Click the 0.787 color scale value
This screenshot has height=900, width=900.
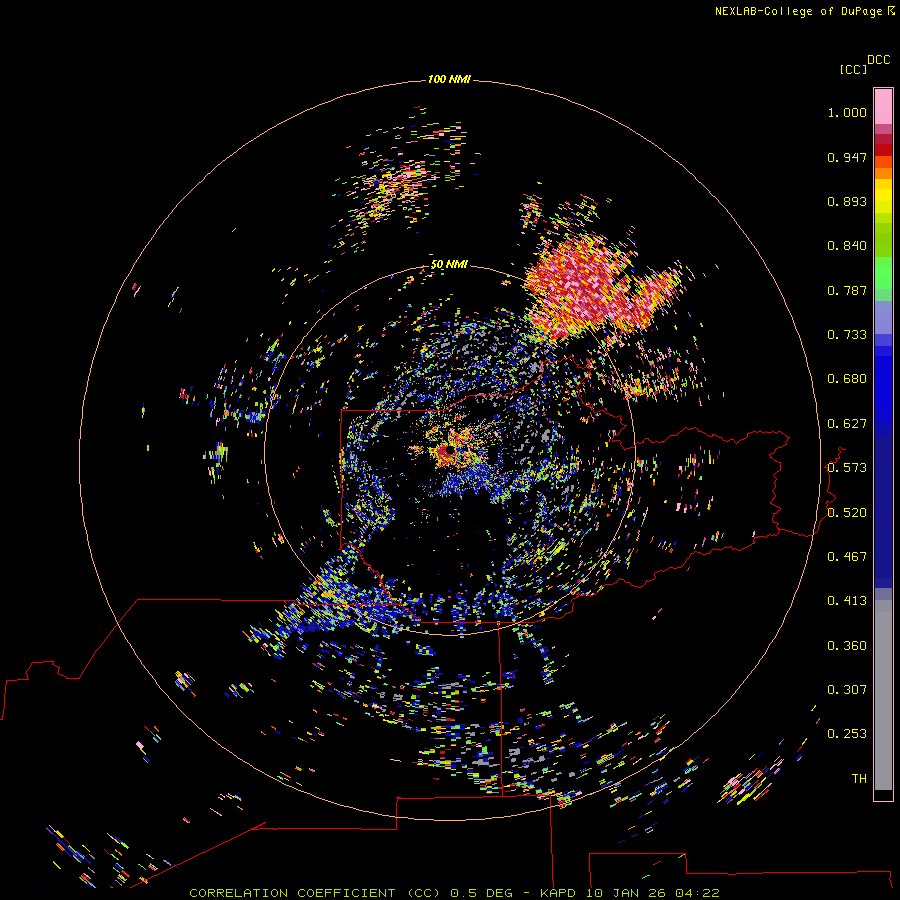[x=847, y=290]
